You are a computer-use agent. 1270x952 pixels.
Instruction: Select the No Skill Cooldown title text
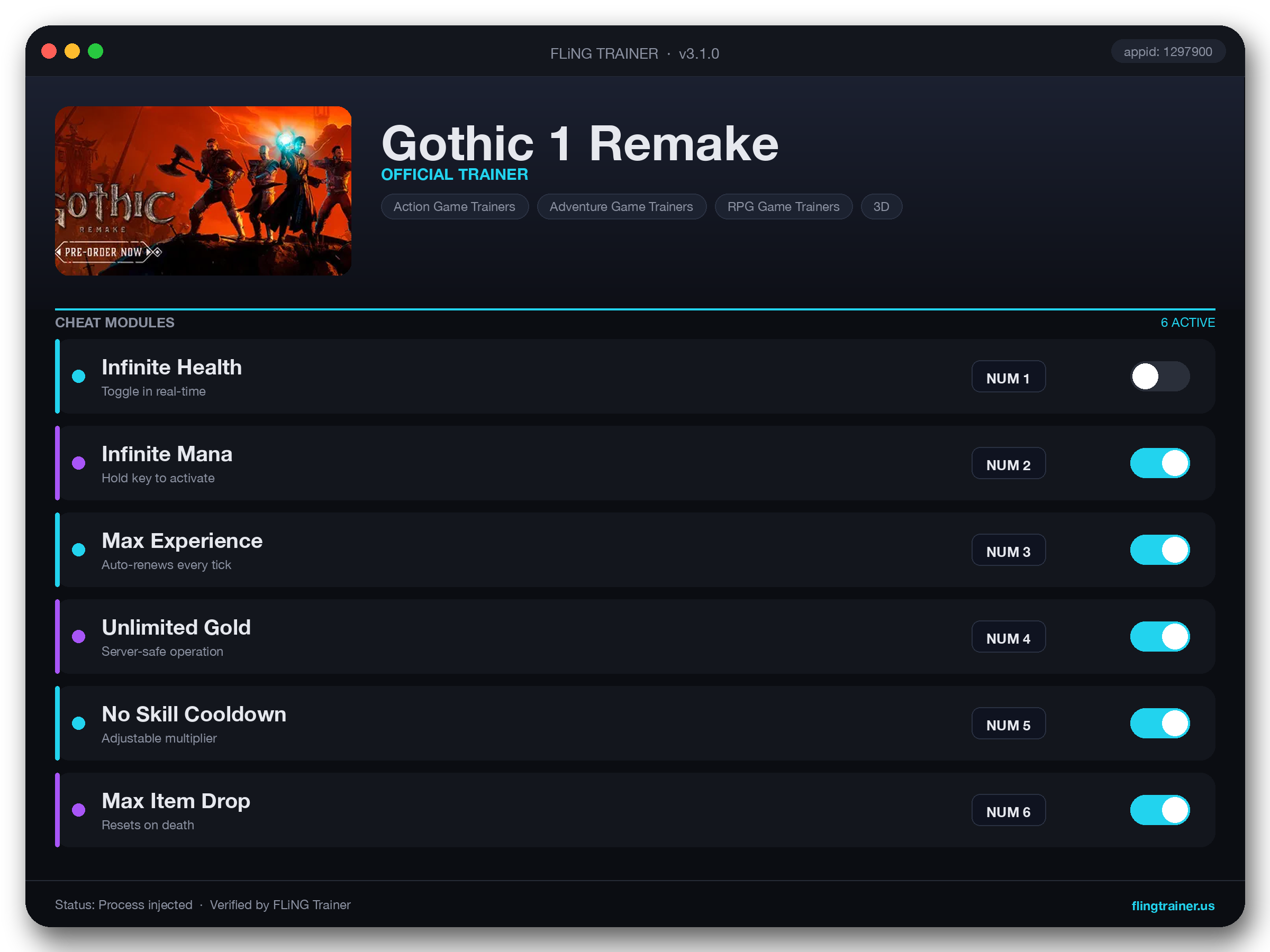[194, 714]
